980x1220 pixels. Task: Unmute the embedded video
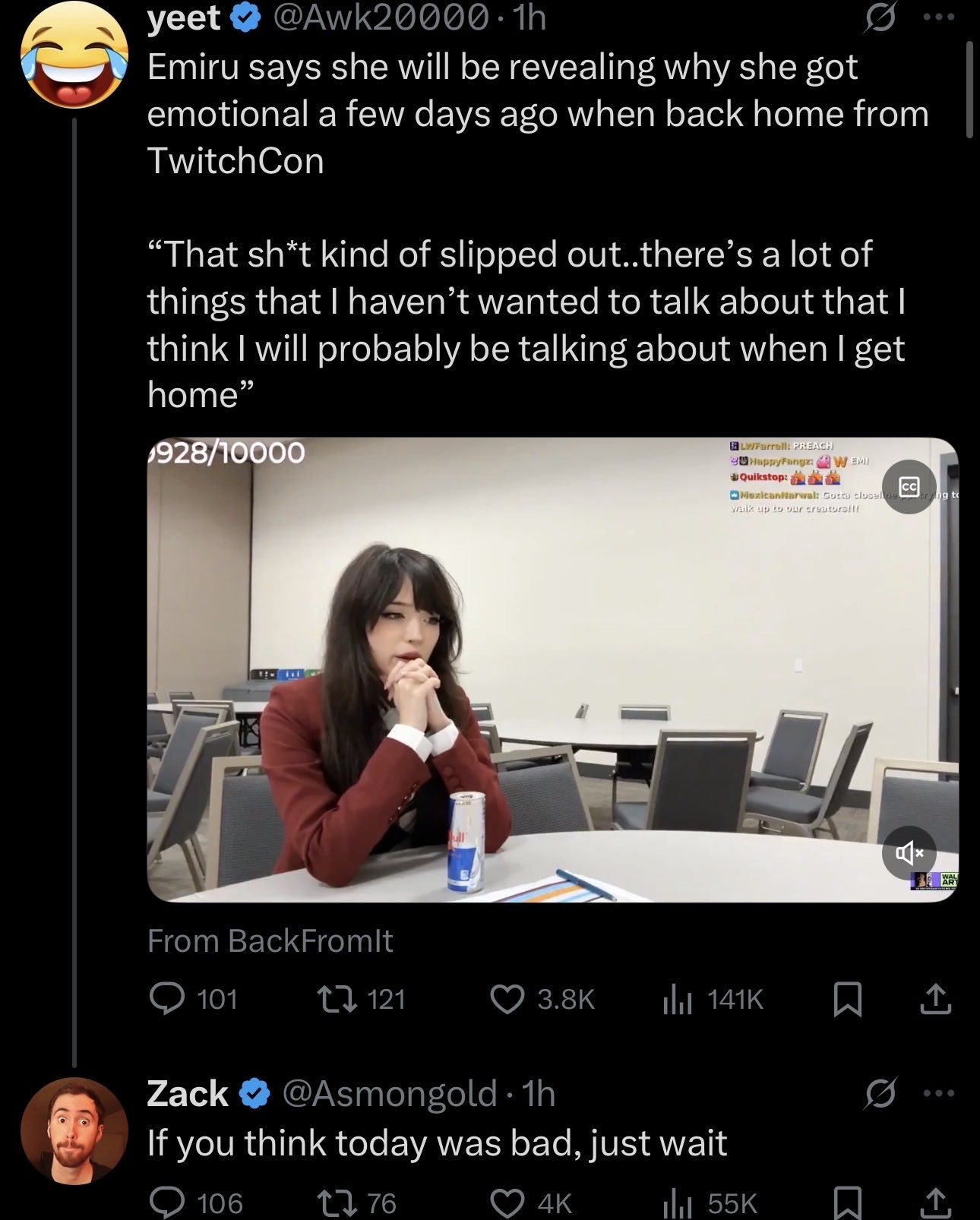click(909, 852)
